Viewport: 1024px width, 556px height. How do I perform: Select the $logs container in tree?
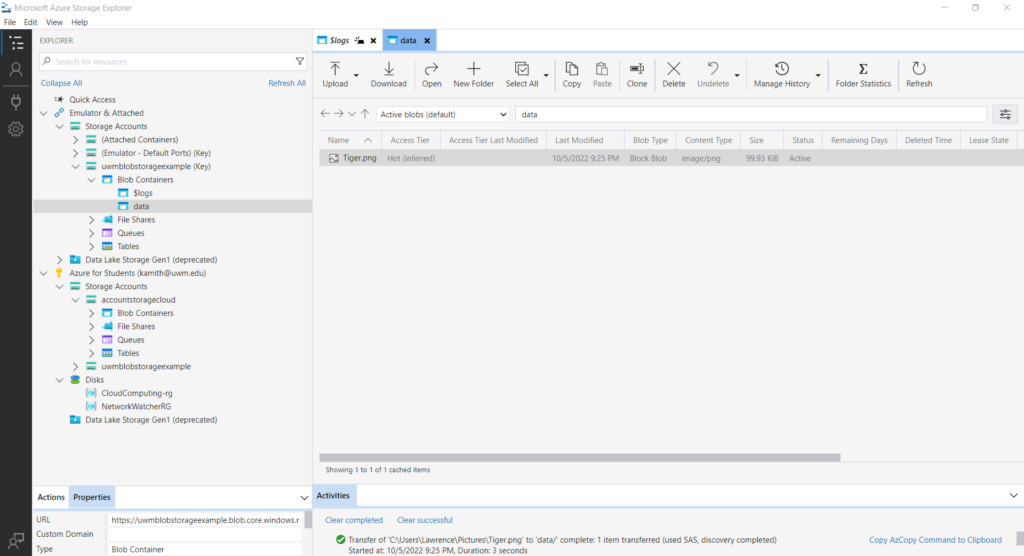(142, 193)
